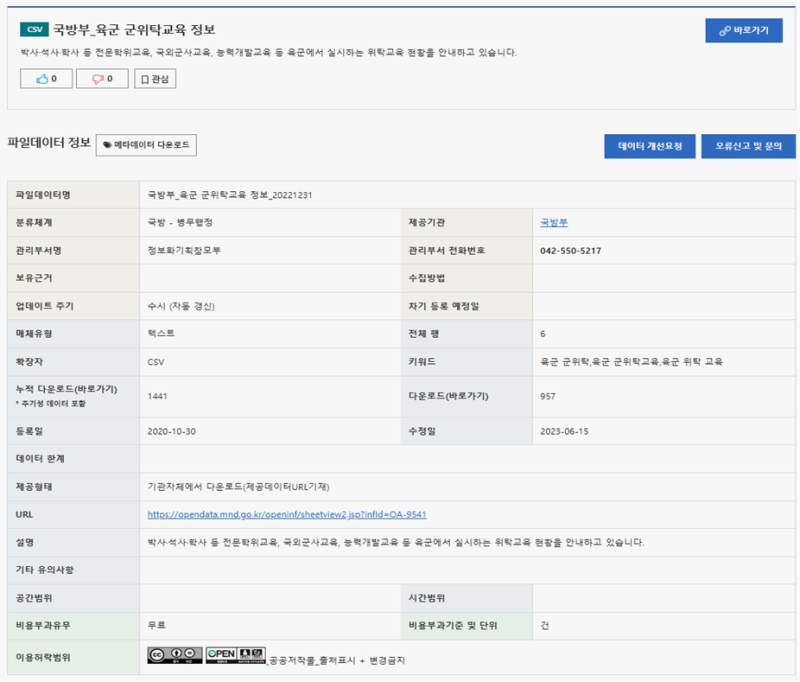The width and height of the screenshot is (800, 682).
Task: Toggle the 관심 bookmark button
Action: (156, 78)
